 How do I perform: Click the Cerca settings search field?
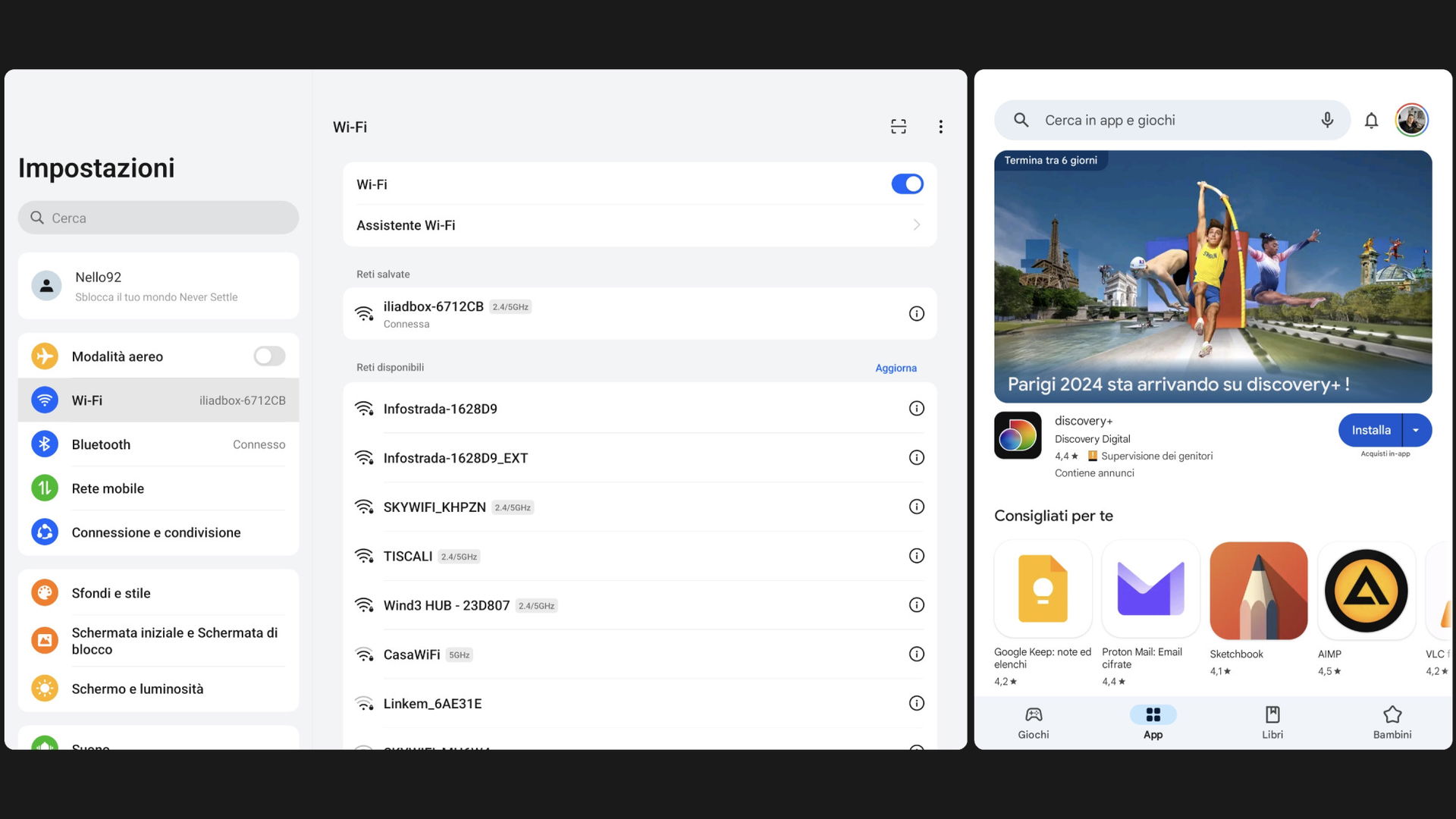pos(158,218)
